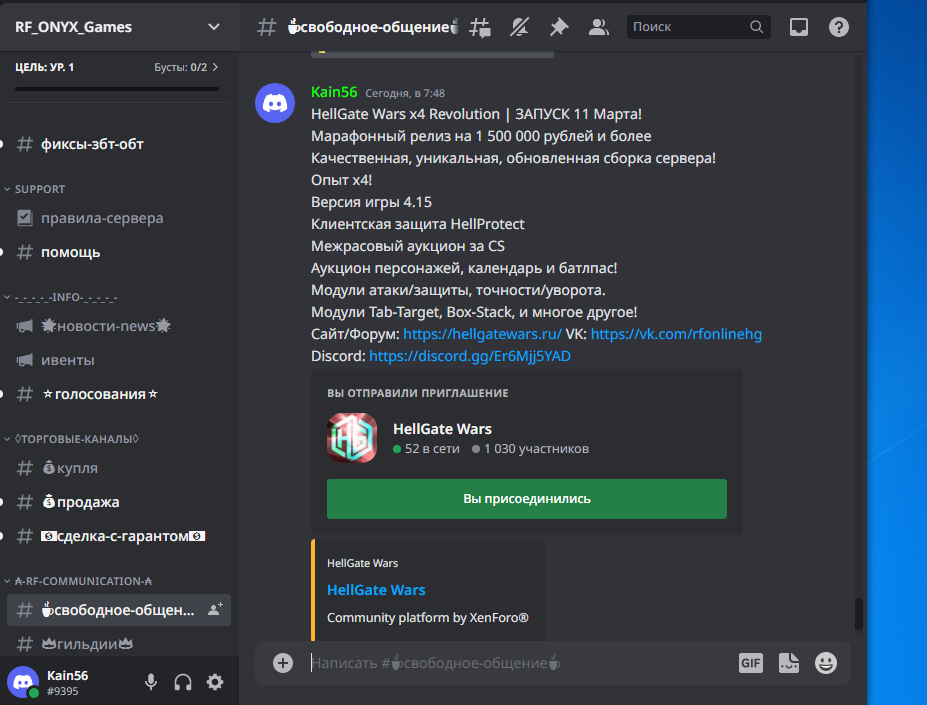
Task: Click Kain56 username in bottom panel
Action: (x=67, y=675)
